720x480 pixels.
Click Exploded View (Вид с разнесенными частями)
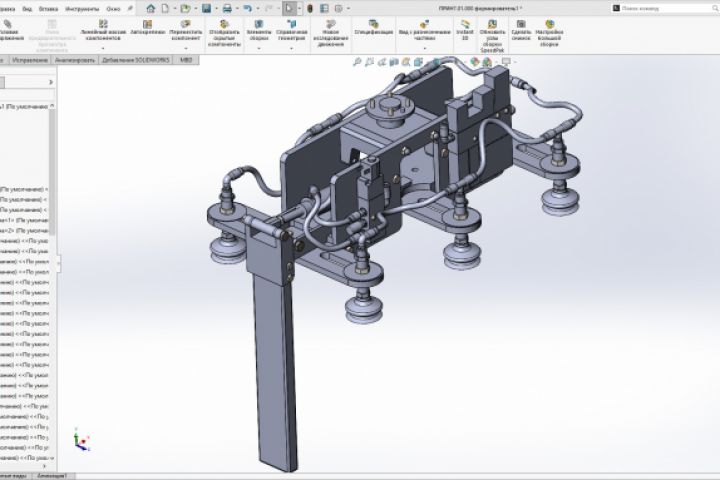click(425, 30)
